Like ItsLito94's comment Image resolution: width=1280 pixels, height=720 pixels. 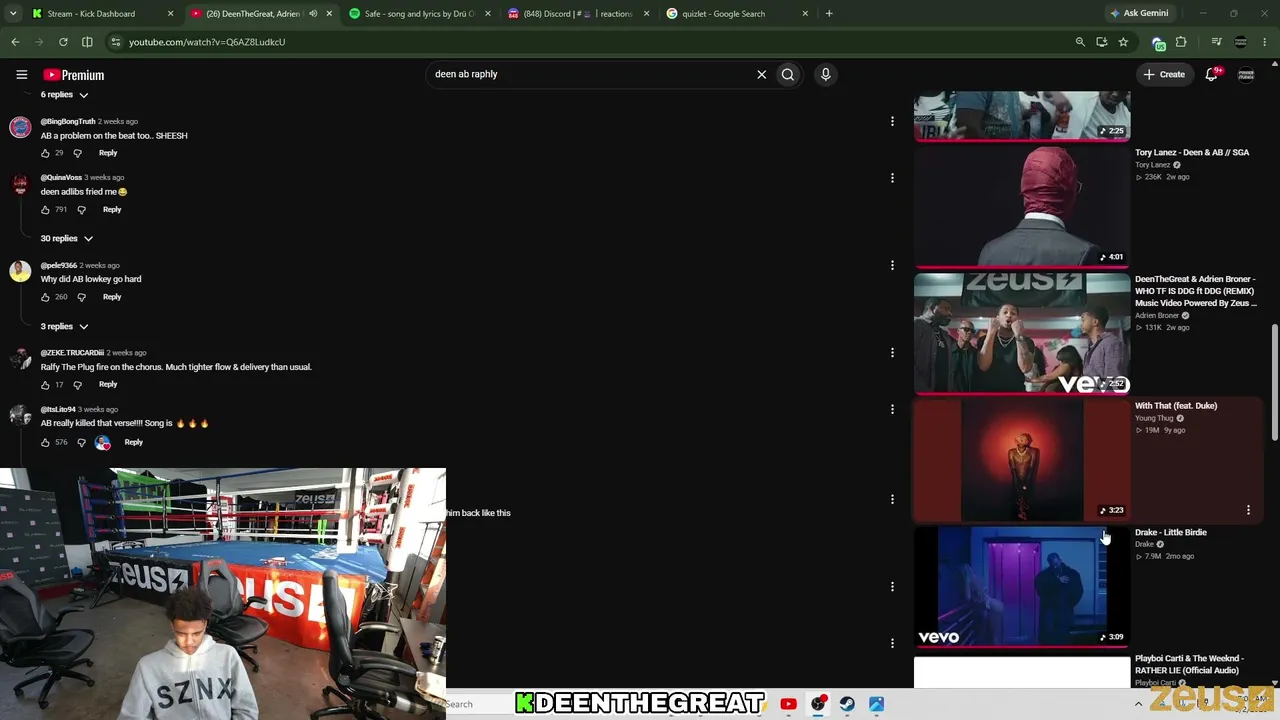click(45, 442)
